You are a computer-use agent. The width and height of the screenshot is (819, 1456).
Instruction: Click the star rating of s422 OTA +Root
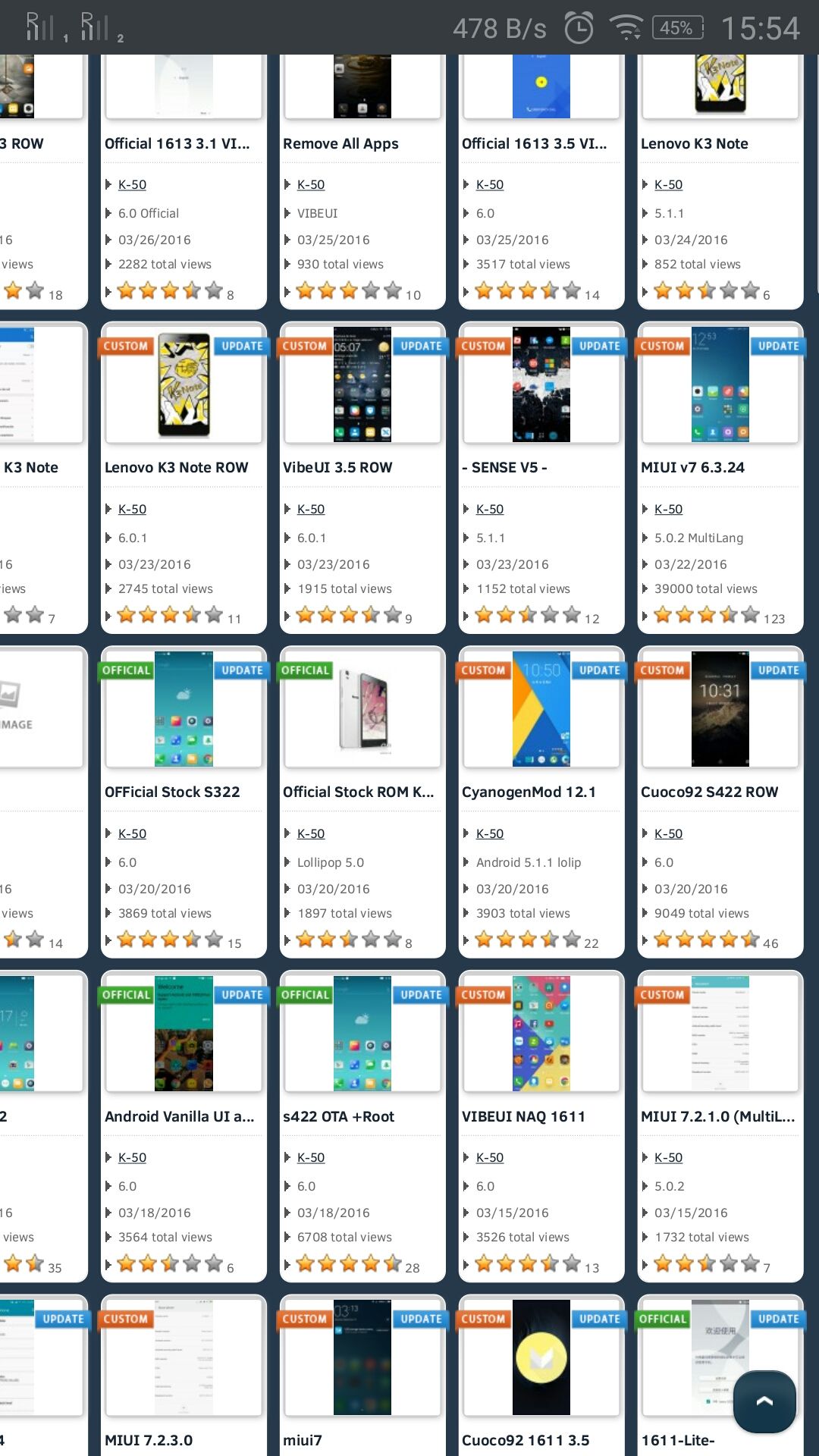tap(349, 1263)
